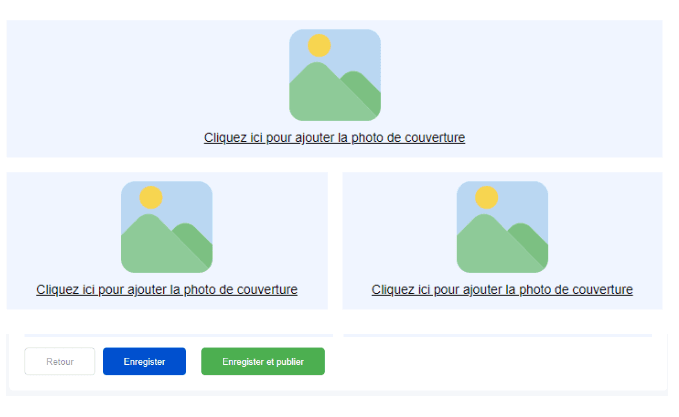Open cover photo link in top full-width panel
The image size is (679, 417).
click(334, 138)
